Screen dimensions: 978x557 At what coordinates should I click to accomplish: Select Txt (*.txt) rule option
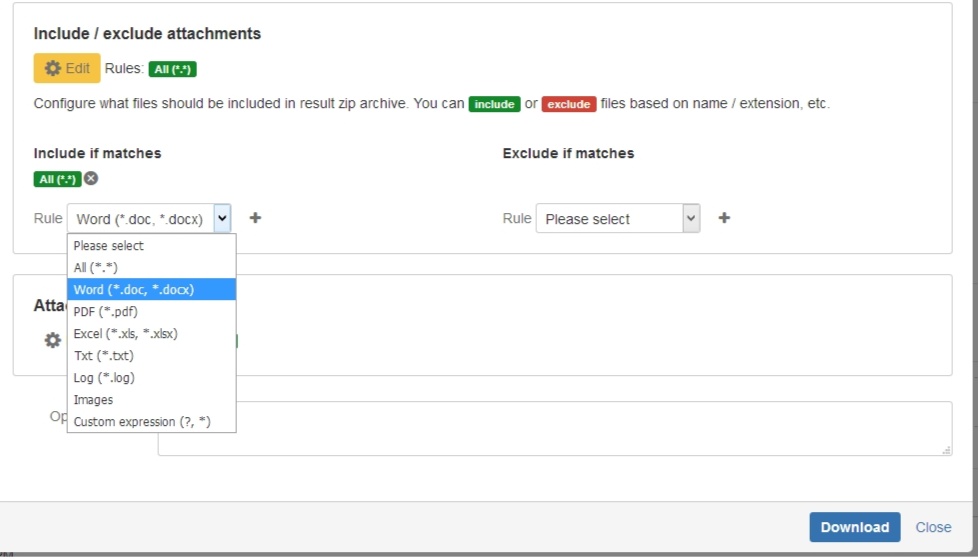coord(104,356)
